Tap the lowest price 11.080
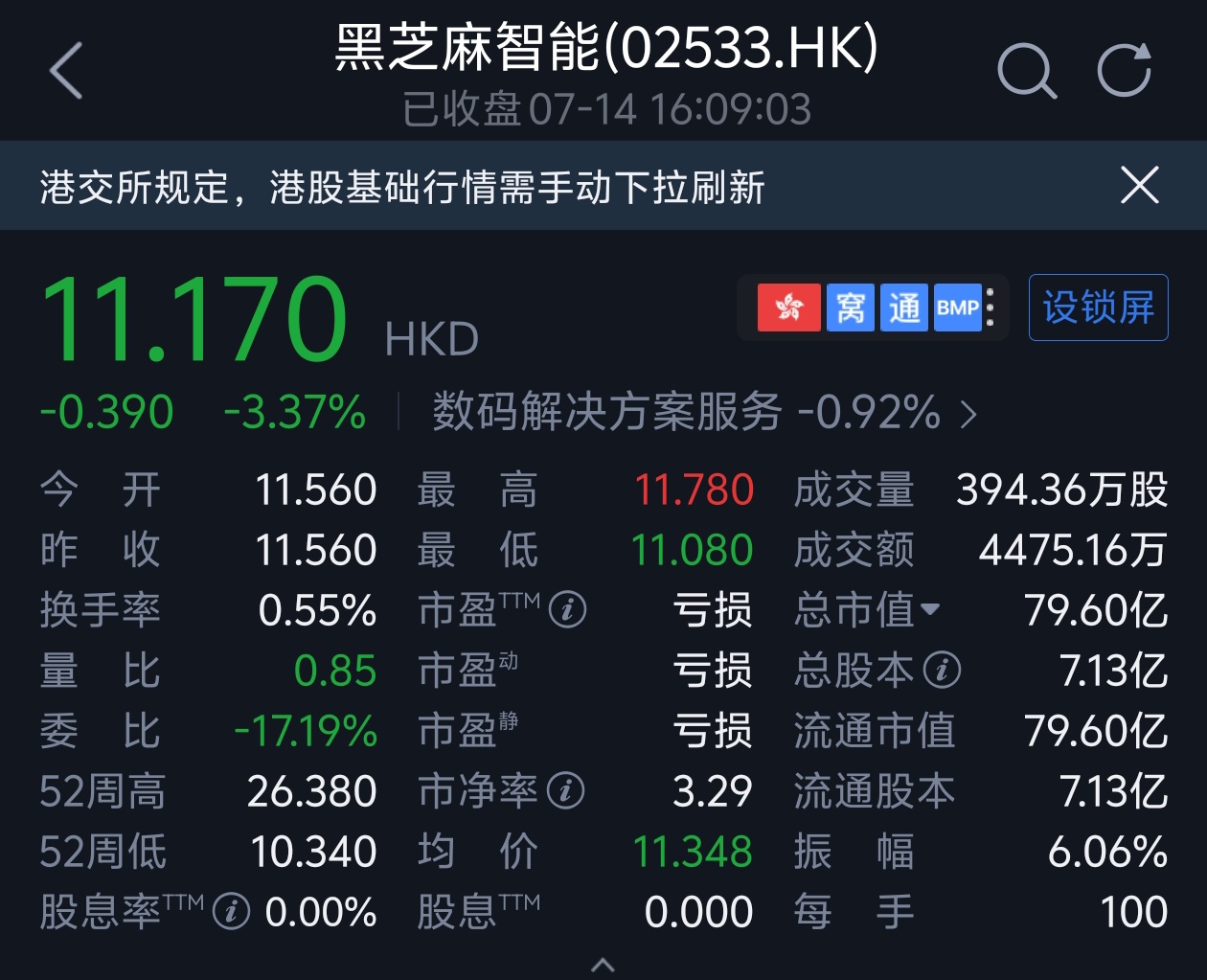1207x980 pixels. point(692,550)
